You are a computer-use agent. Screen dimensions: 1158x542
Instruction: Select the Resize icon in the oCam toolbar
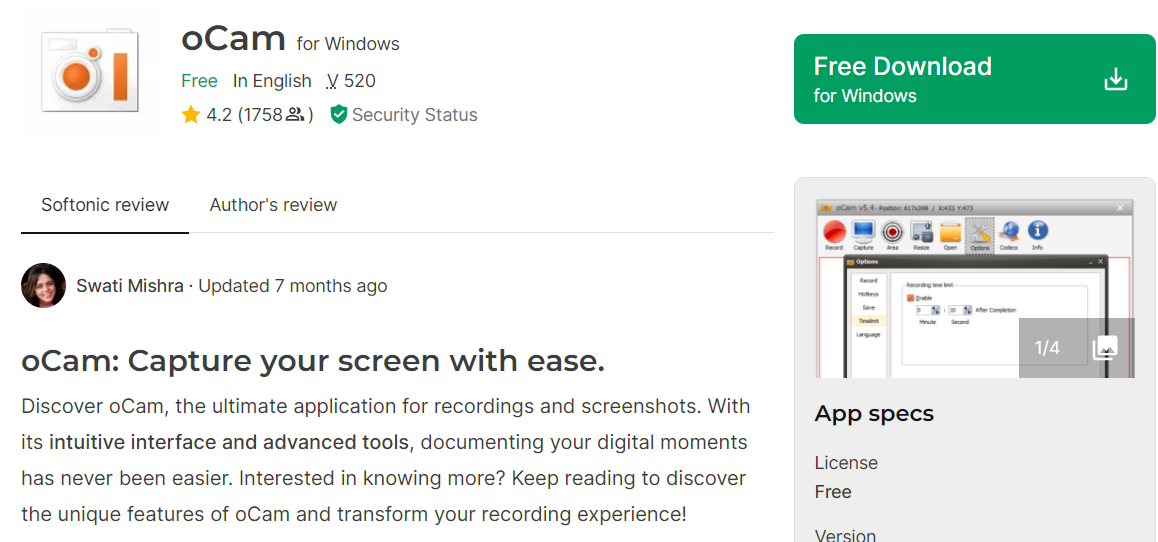(921, 232)
